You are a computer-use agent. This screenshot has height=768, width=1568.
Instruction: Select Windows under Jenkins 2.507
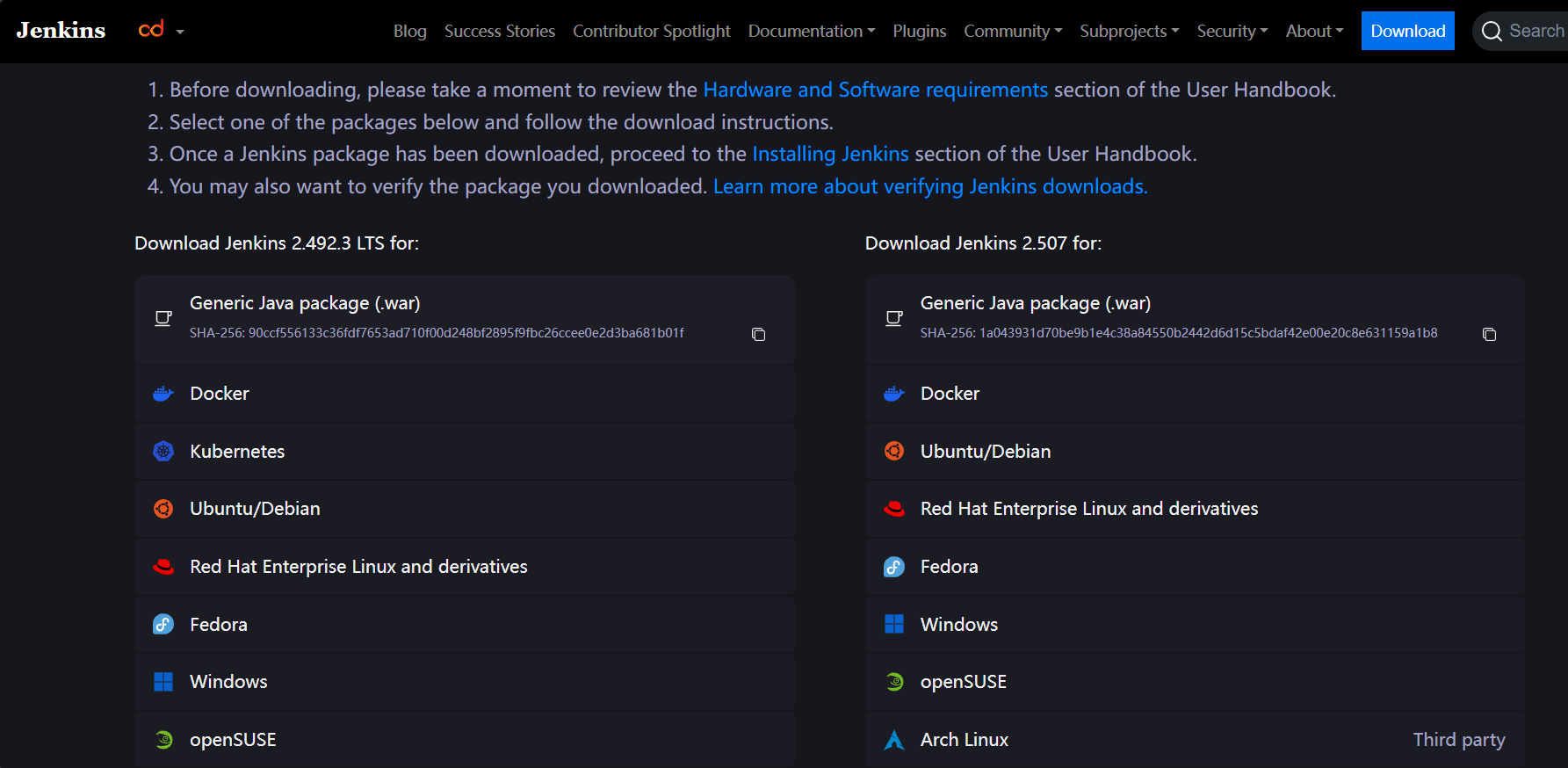[1195, 625]
